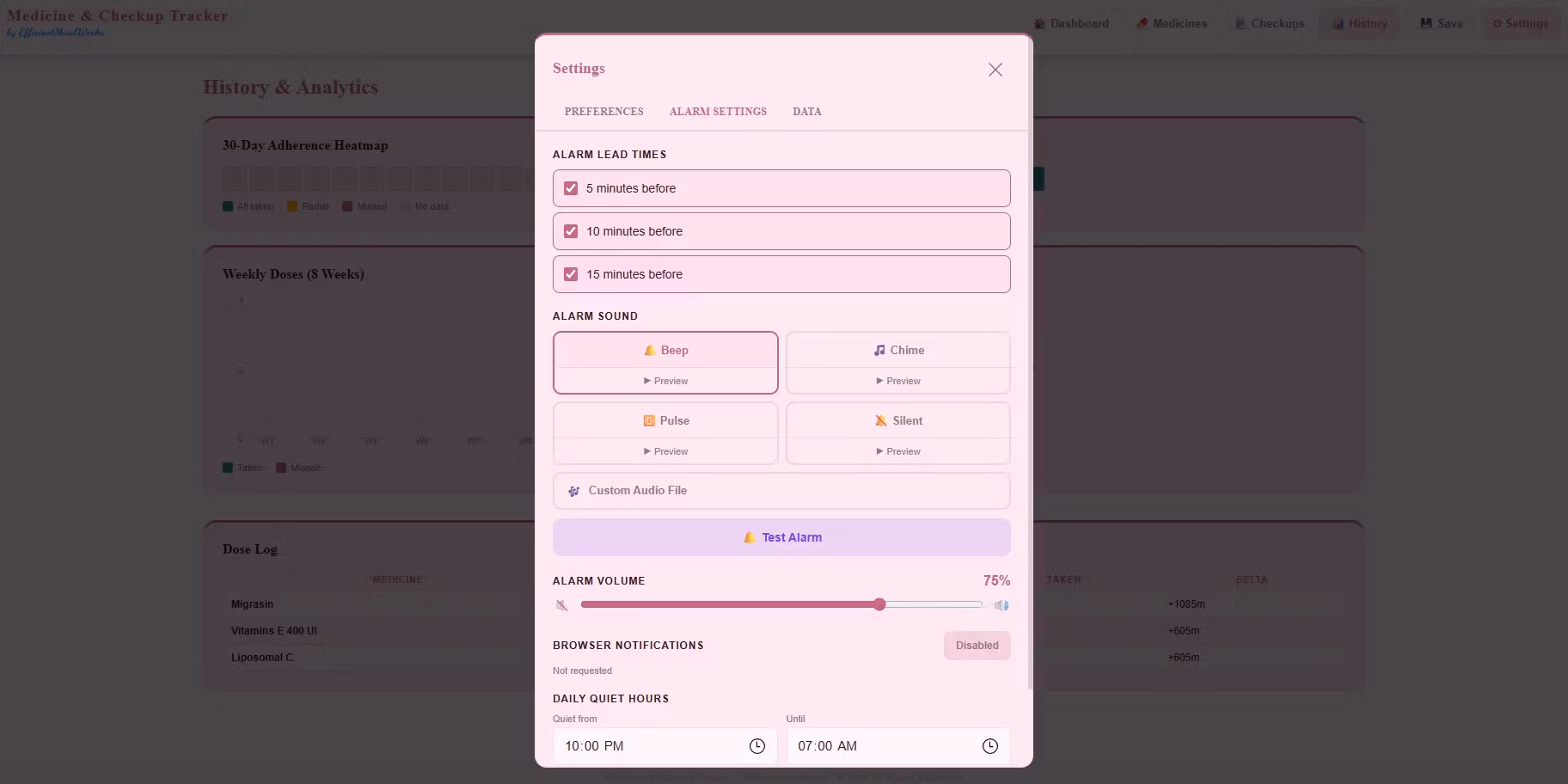Open the Medicines page
Image resolution: width=1568 pixels, height=784 pixels.
point(1171,23)
